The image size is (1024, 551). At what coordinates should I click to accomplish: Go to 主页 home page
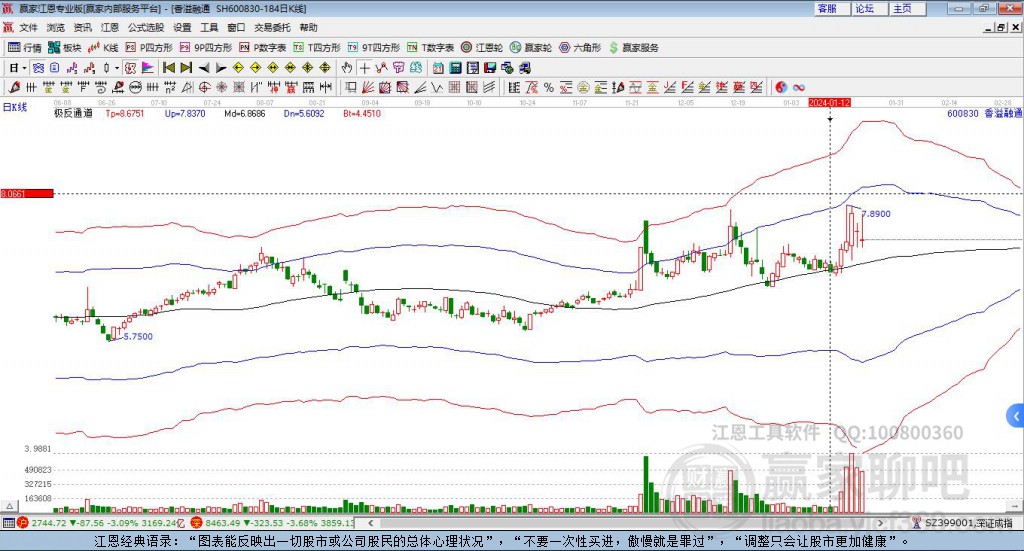click(902, 8)
